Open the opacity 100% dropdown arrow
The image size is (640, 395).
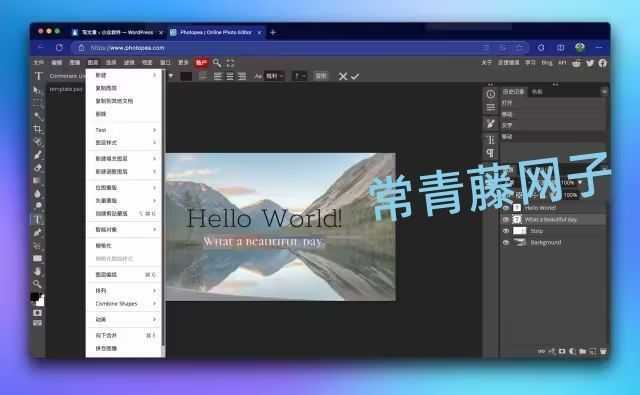pyautogui.click(x=580, y=182)
